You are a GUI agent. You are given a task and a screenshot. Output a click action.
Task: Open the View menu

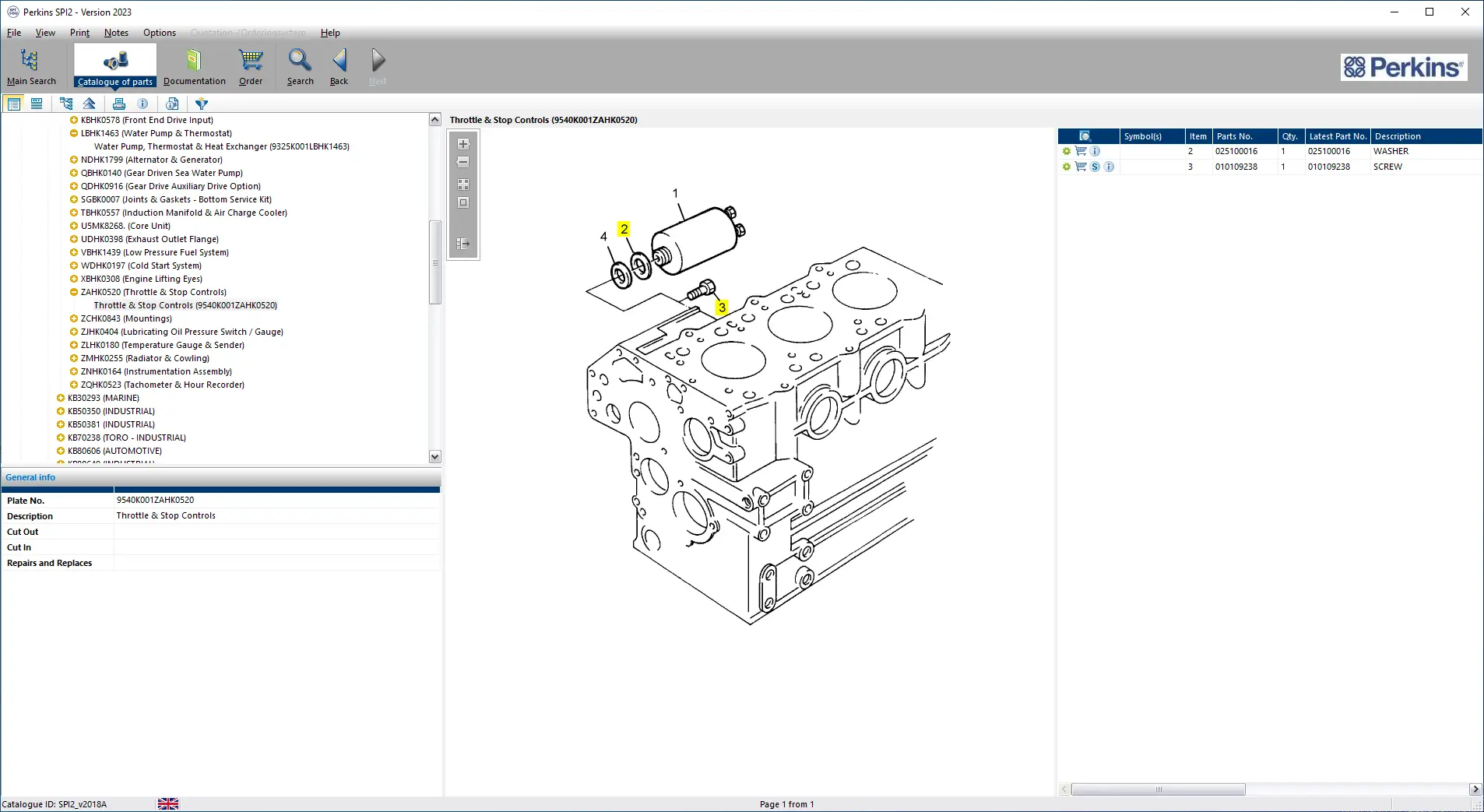pyautogui.click(x=45, y=33)
